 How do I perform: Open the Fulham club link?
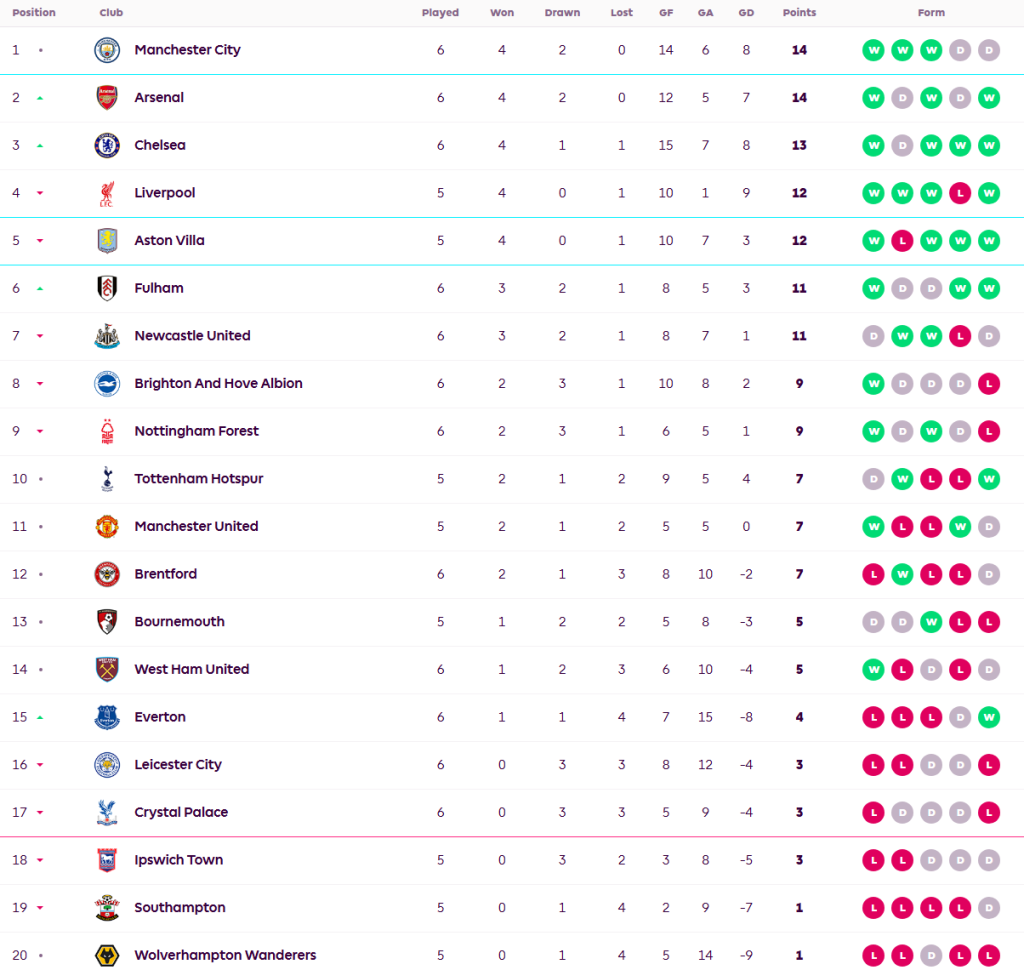coord(159,288)
